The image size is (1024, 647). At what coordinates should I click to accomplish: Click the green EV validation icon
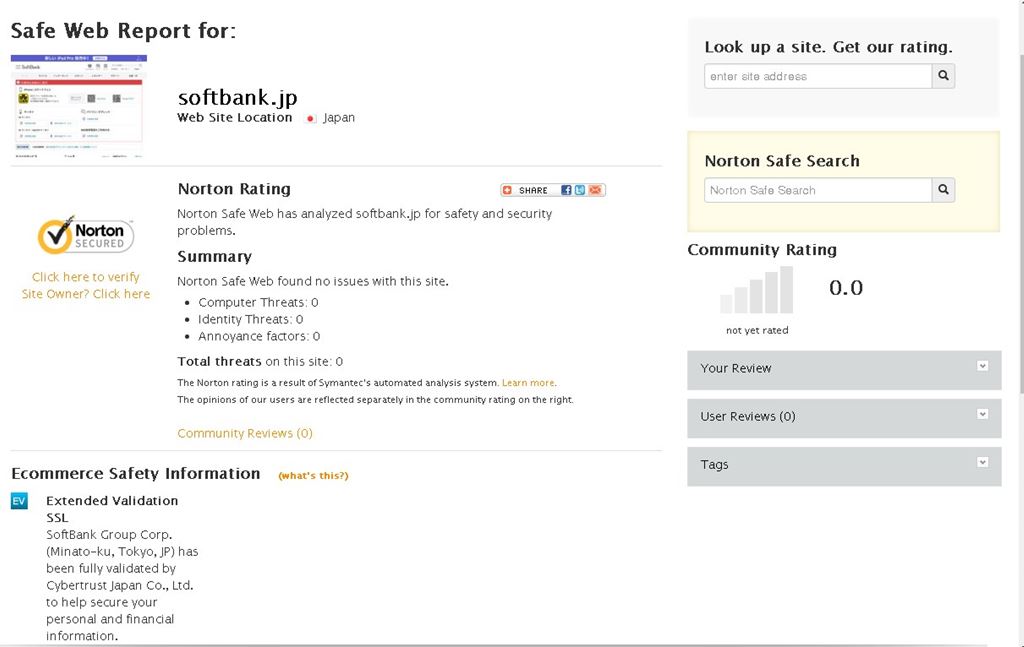click(x=19, y=501)
